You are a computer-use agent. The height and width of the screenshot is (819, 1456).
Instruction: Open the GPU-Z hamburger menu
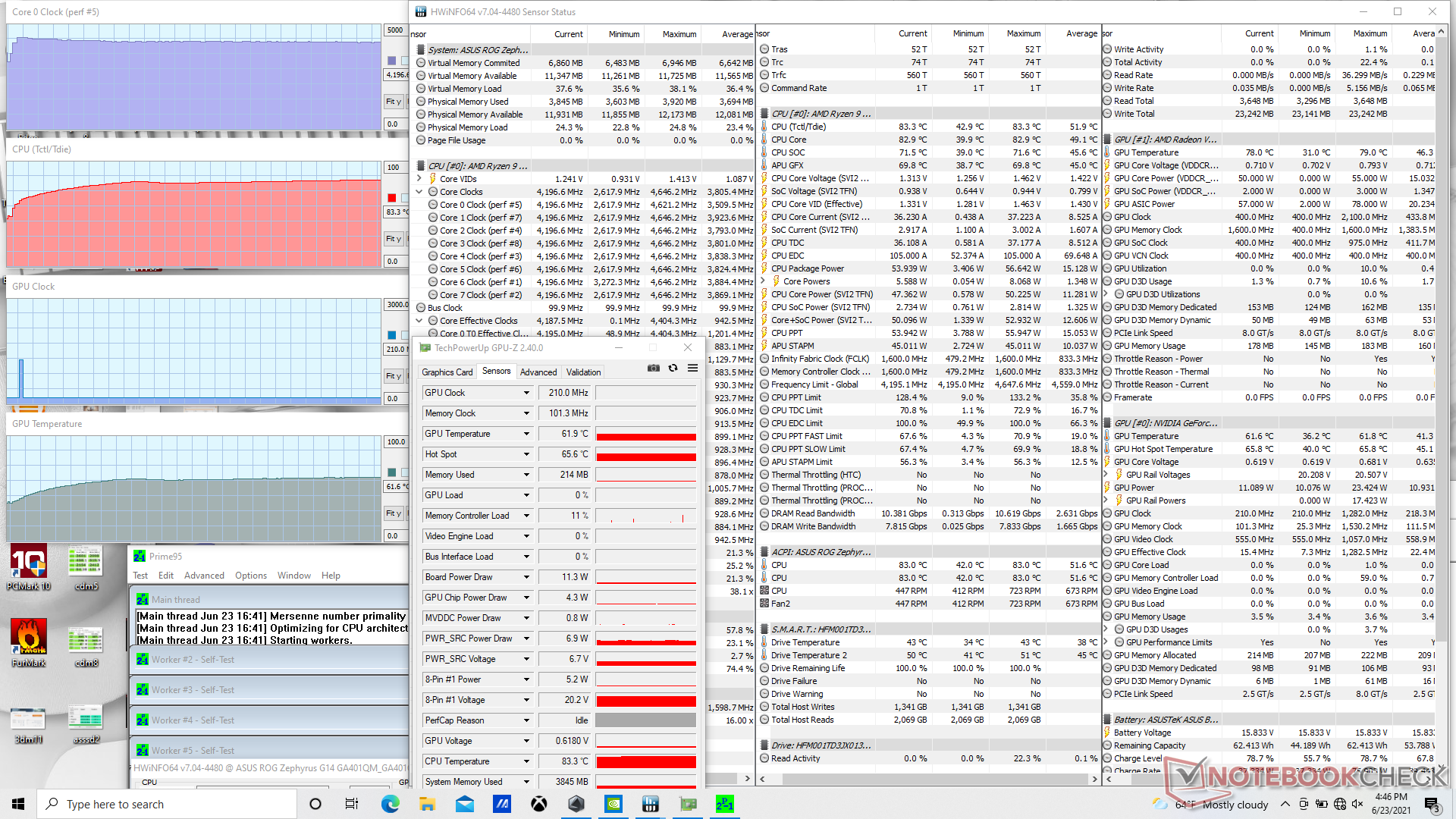pyautogui.click(x=692, y=368)
